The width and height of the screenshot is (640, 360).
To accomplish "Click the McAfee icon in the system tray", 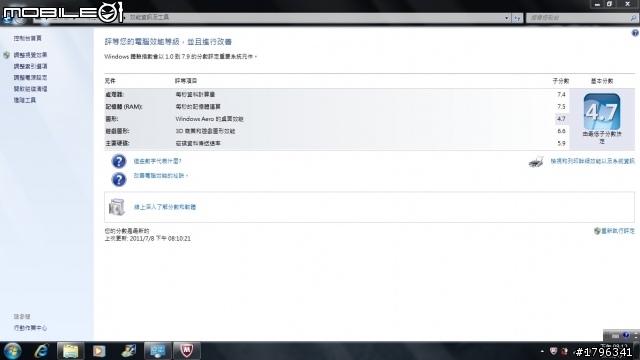I will [x=553, y=351].
